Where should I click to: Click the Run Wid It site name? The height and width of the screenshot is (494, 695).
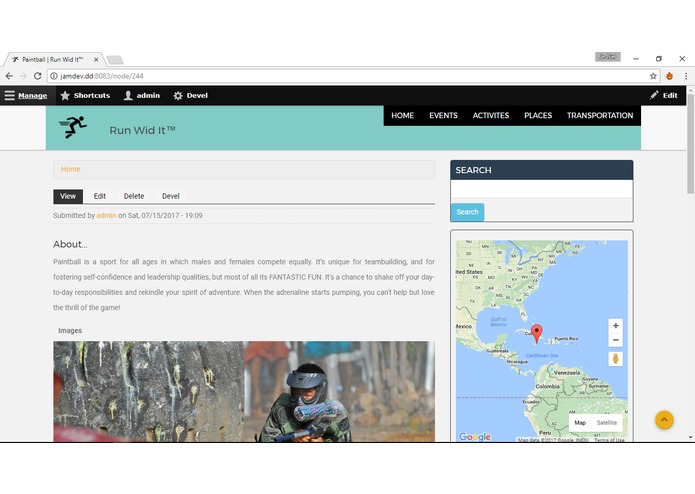pyautogui.click(x=142, y=130)
